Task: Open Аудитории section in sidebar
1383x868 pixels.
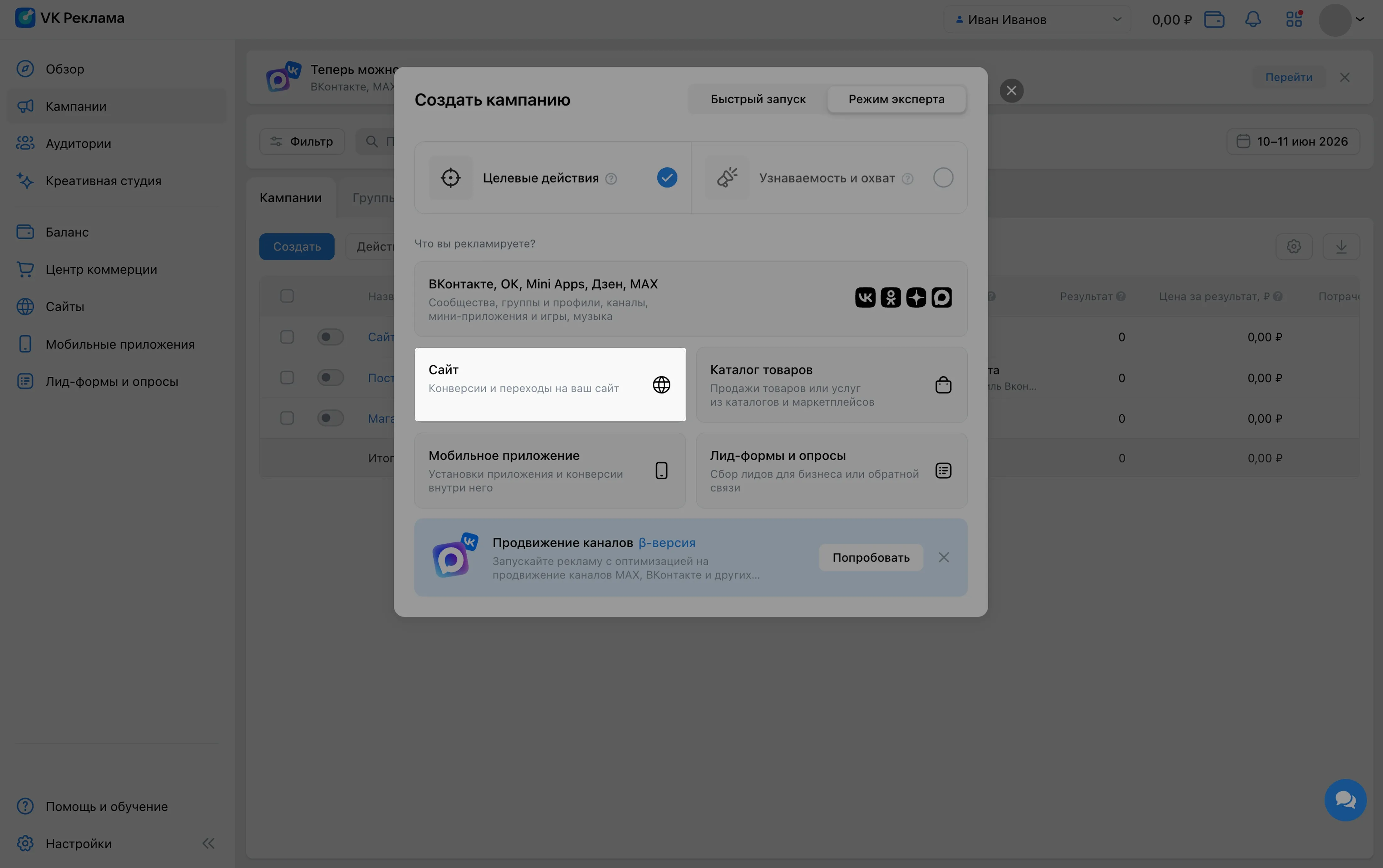Action: click(x=117, y=144)
